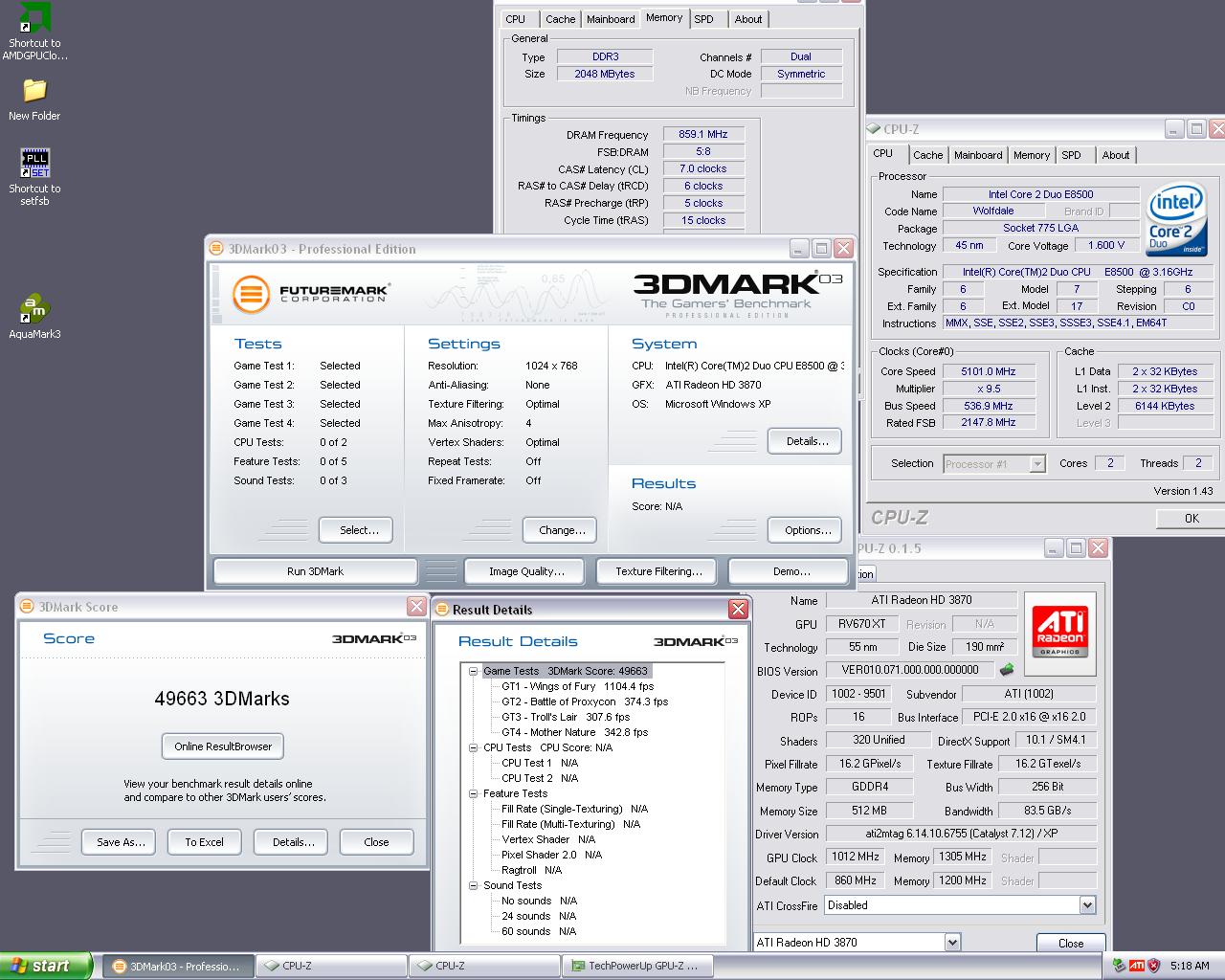The image size is (1225, 980).
Task: Click the Close button in GPU-Z
Action: click(1071, 943)
